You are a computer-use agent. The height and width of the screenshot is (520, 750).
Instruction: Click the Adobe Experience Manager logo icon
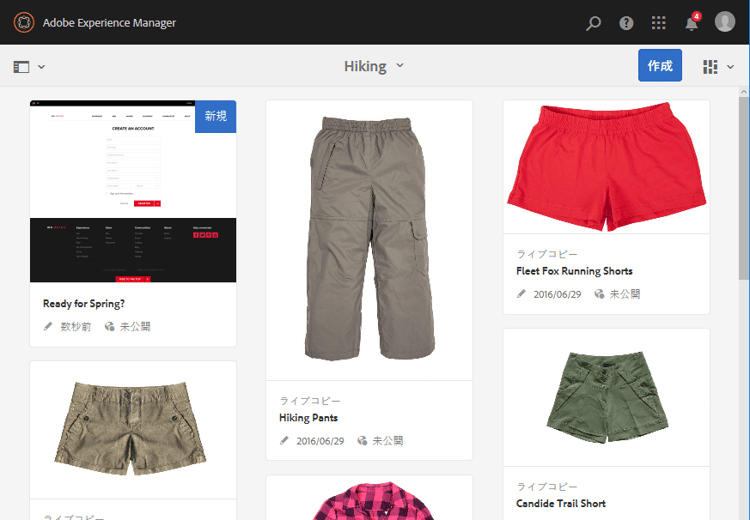(23, 22)
